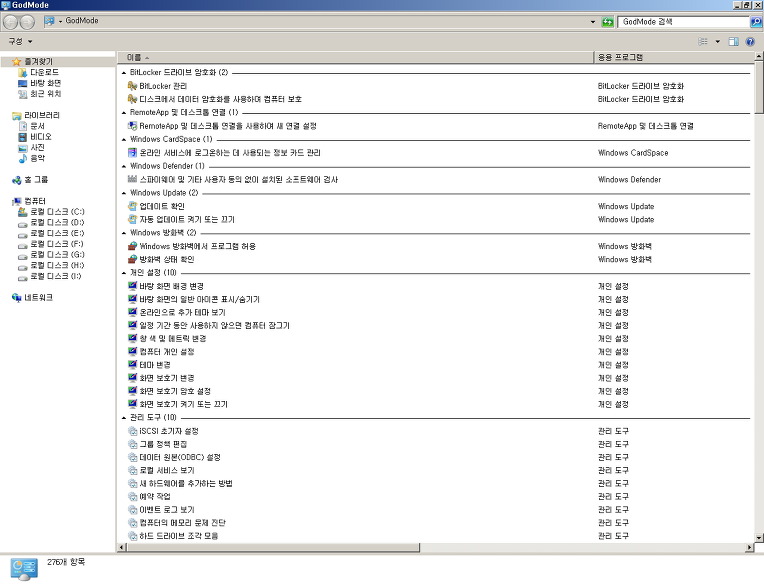Sort by the 이름 column header

coord(355,57)
